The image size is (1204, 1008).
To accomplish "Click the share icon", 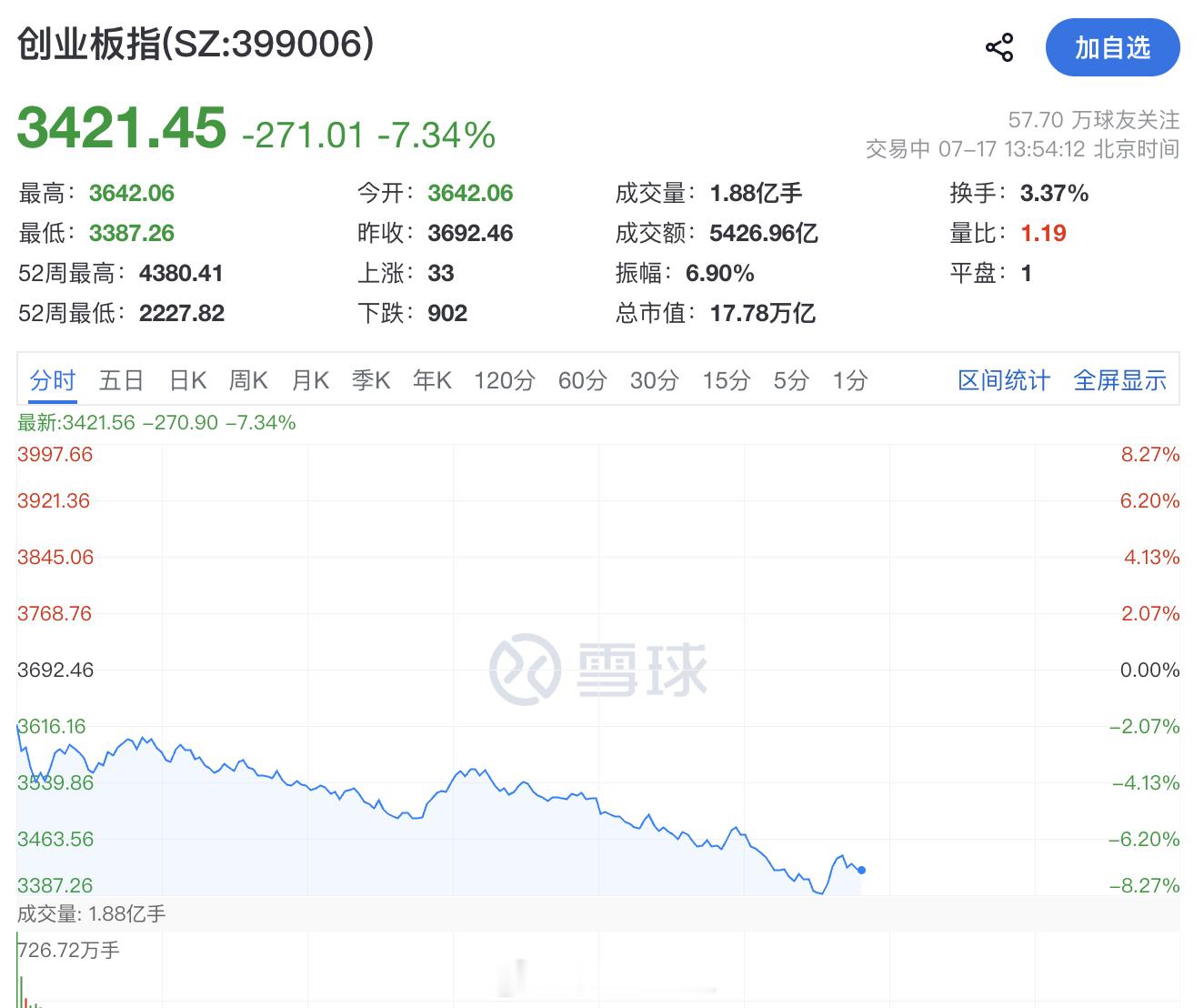I will click(x=999, y=47).
